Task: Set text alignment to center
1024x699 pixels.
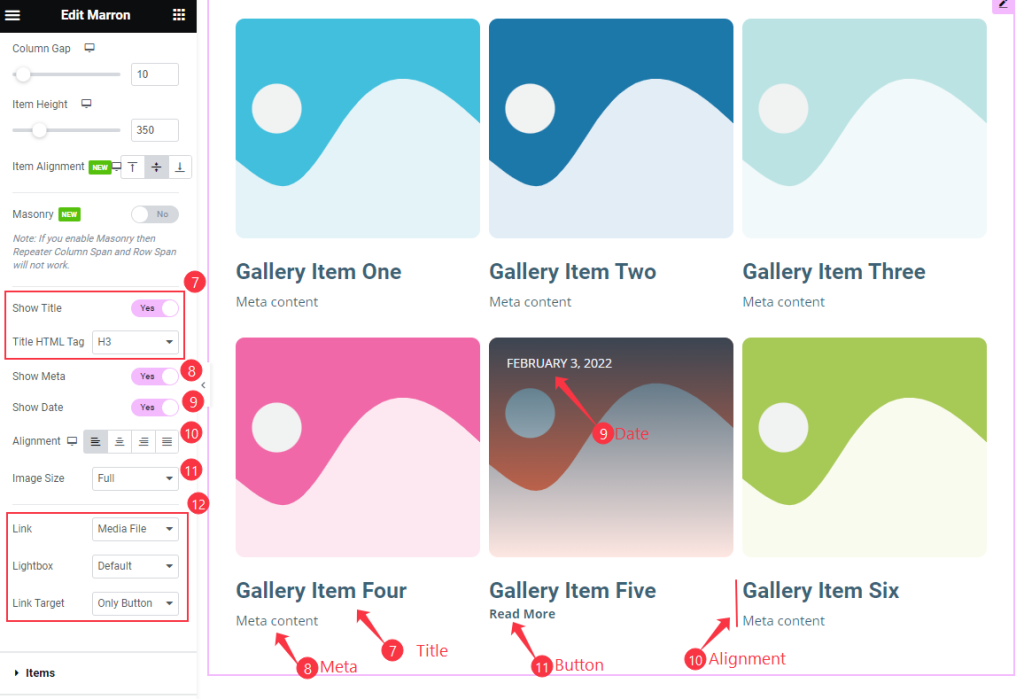Action: click(x=120, y=441)
